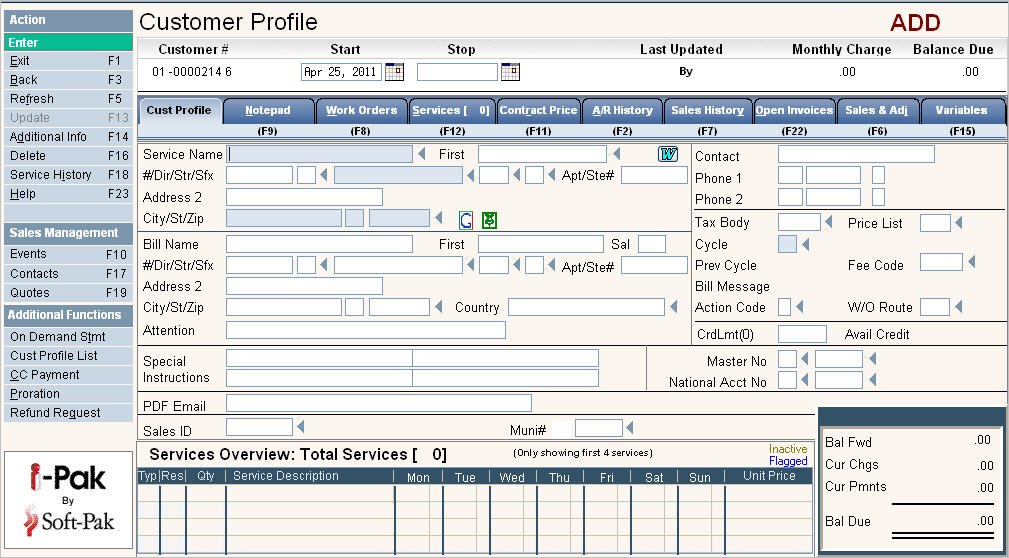The width and height of the screenshot is (1009, 558).
Task: Open lookup arrow next to Price List field
Action: pyautogui.click(x=958, y=223)
